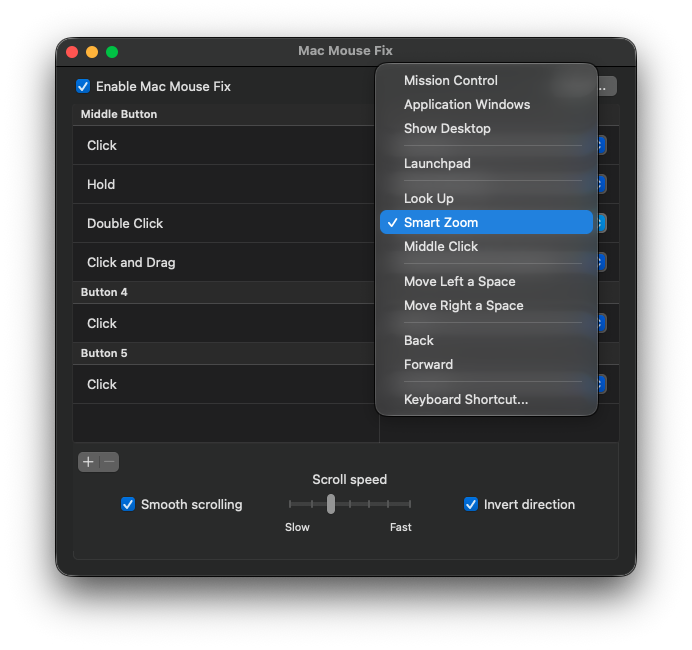Click the Slow label under the slider
Screen dimensions: 692x650
297,527
